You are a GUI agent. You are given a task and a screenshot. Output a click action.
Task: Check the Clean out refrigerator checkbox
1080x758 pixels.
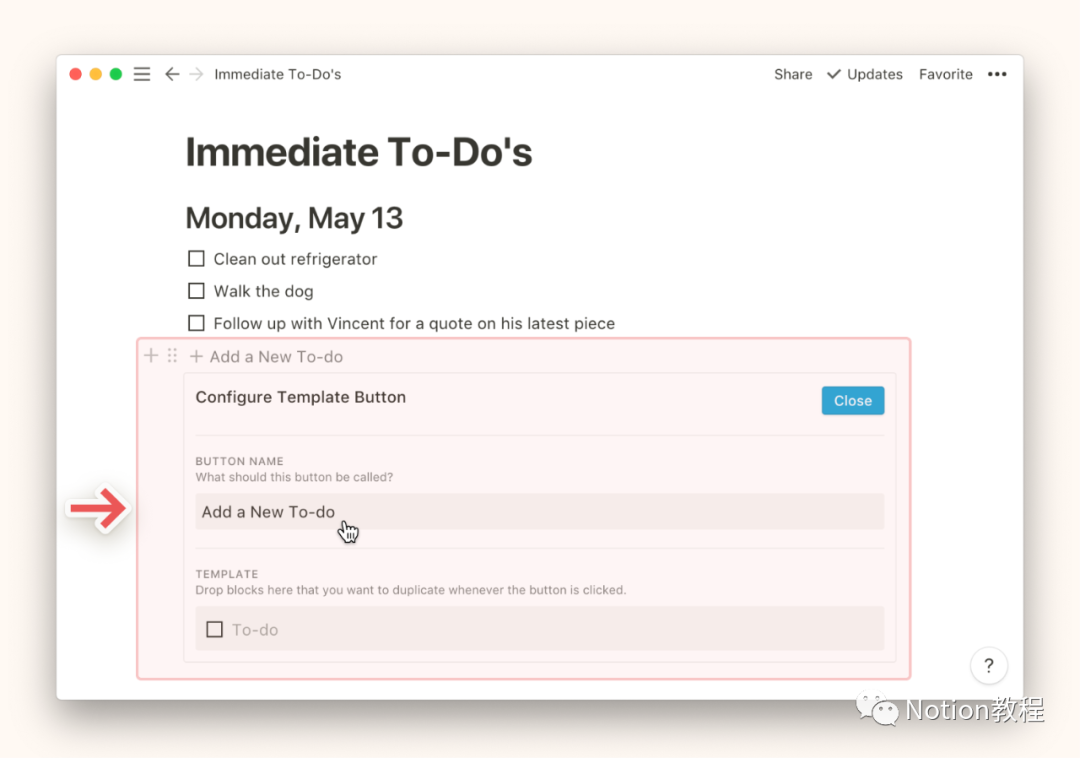click(196, 259)
